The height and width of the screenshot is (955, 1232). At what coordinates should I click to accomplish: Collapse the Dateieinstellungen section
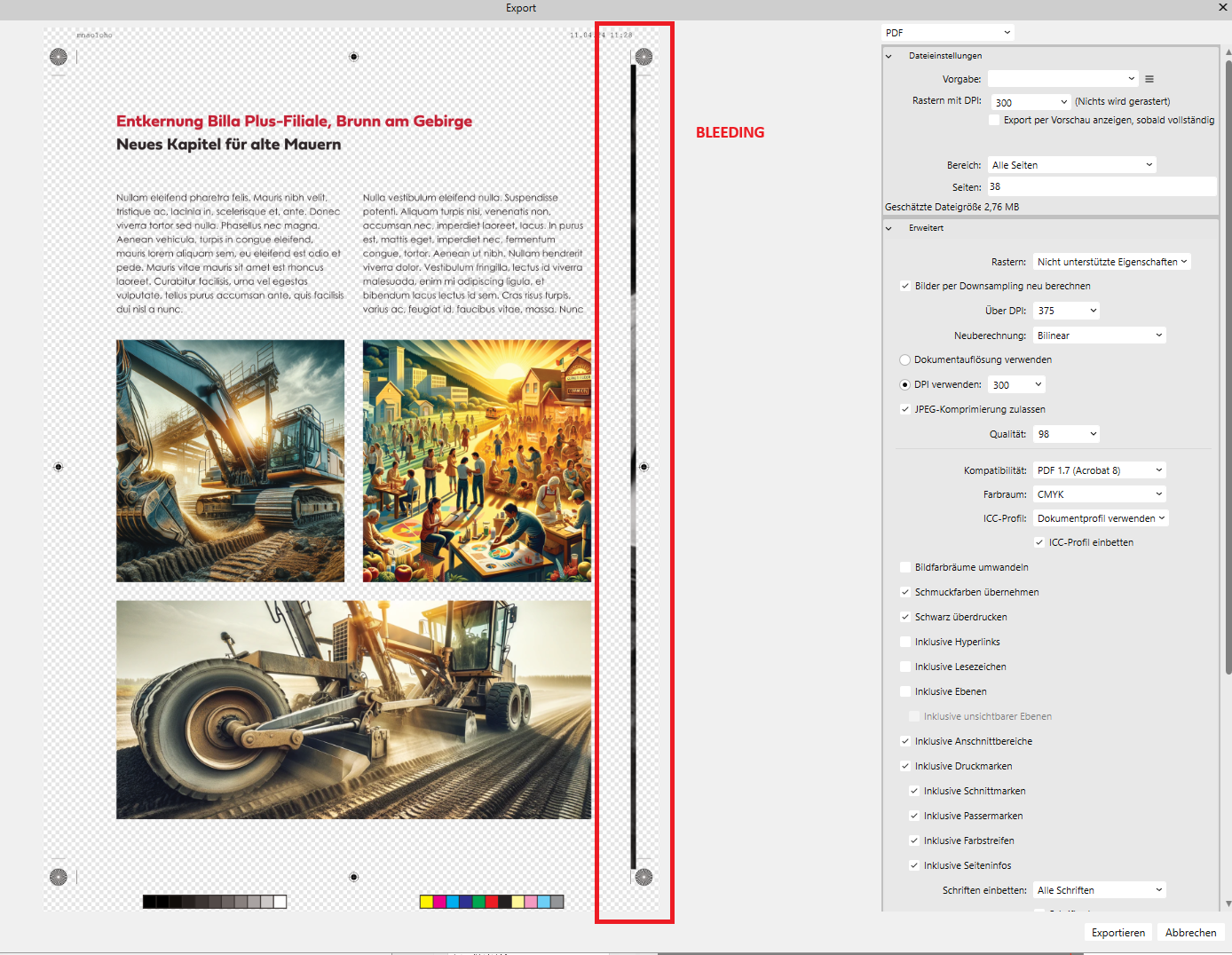888,55
